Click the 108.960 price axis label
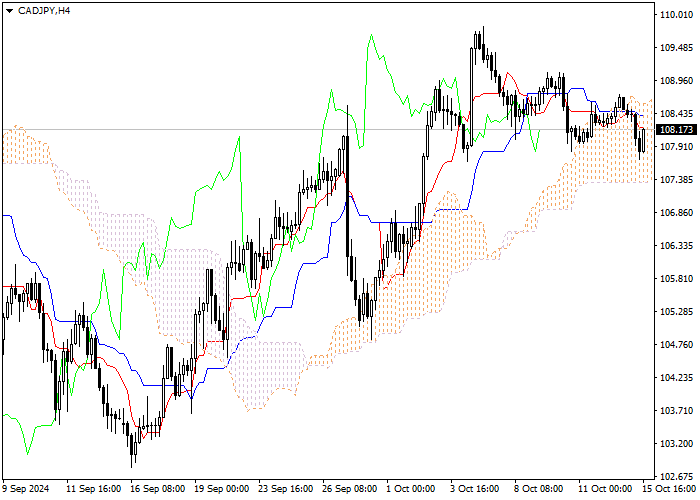700x500 pixels. point(676,81)
